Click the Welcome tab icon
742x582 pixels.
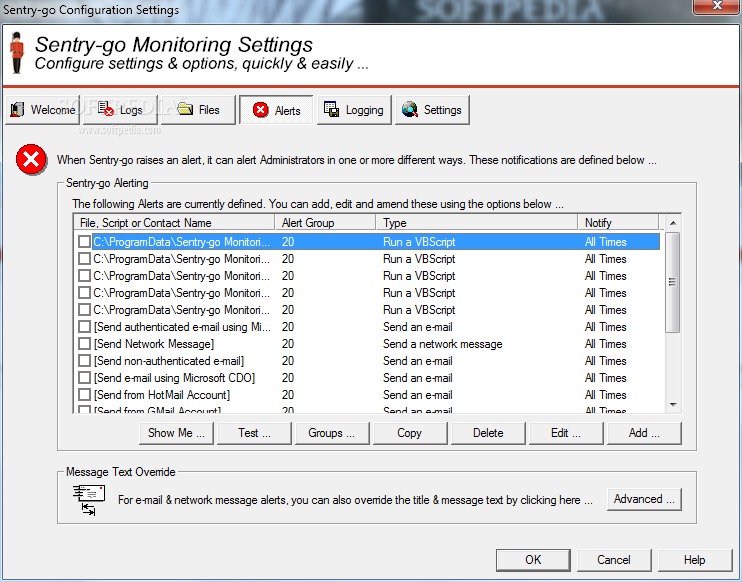pyautogui.click(x=18, y=110)
